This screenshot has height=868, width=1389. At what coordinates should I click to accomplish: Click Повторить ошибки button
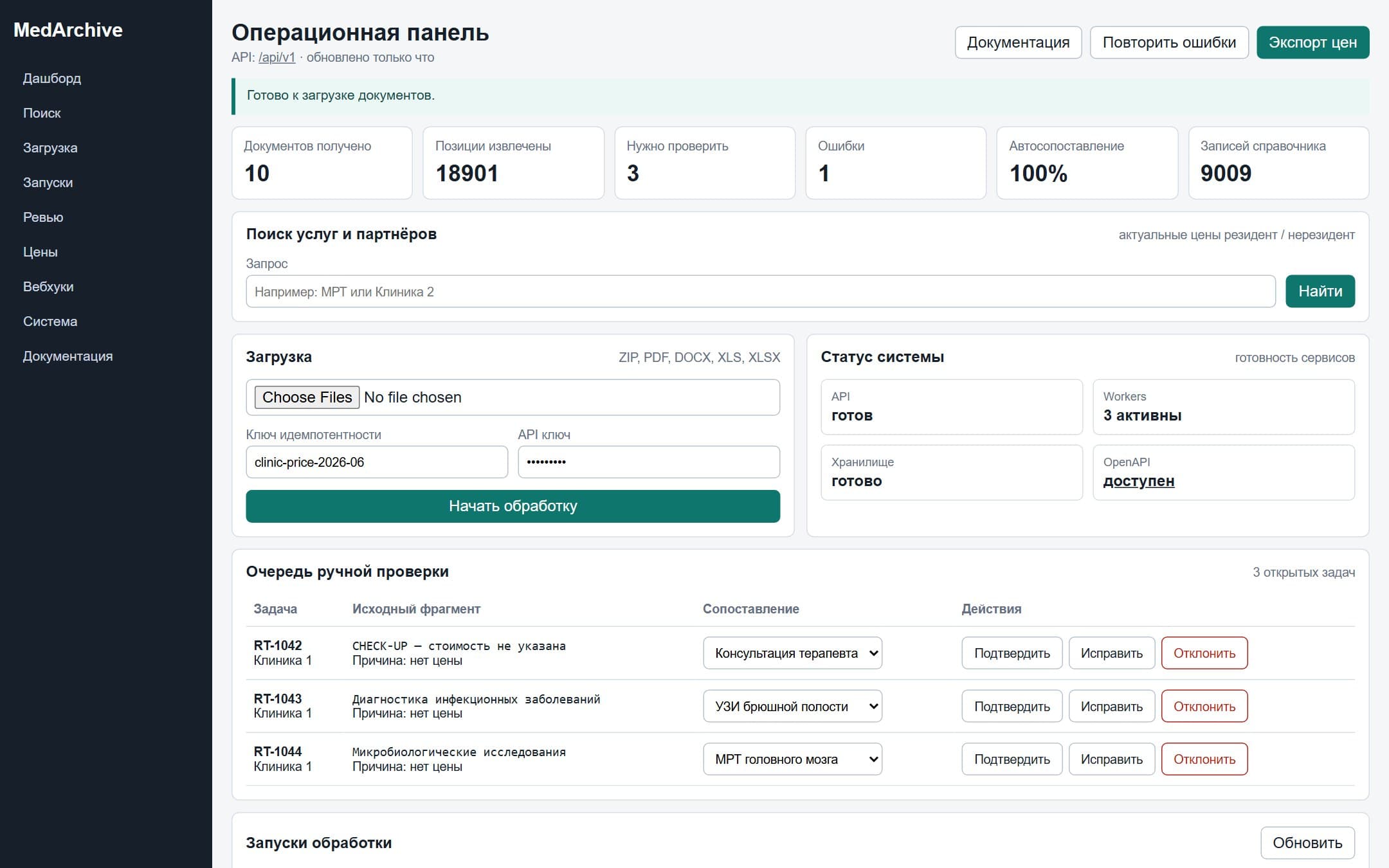pos(1169,42)
